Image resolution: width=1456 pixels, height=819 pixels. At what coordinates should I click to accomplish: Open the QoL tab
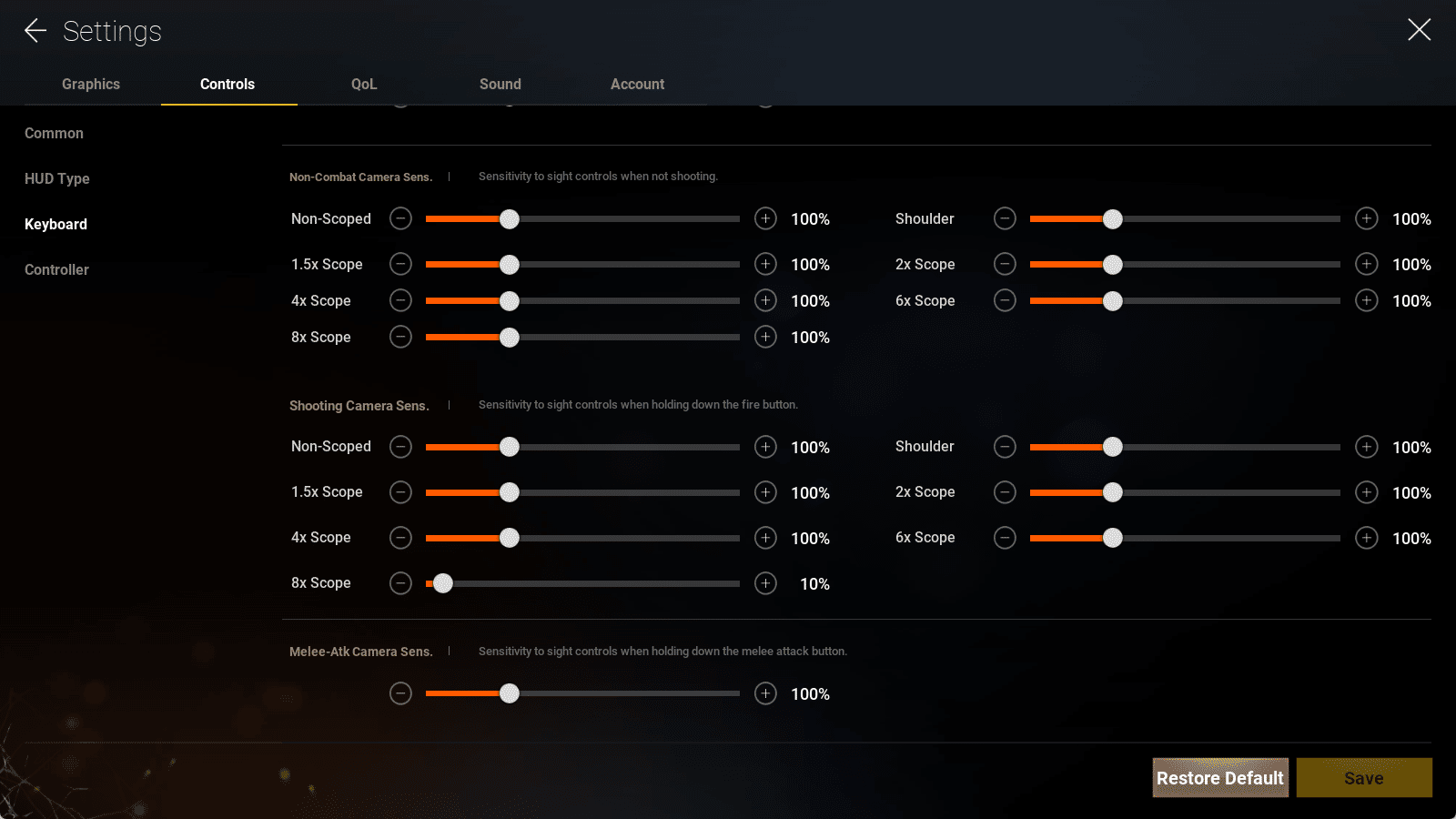coord(364,84)
